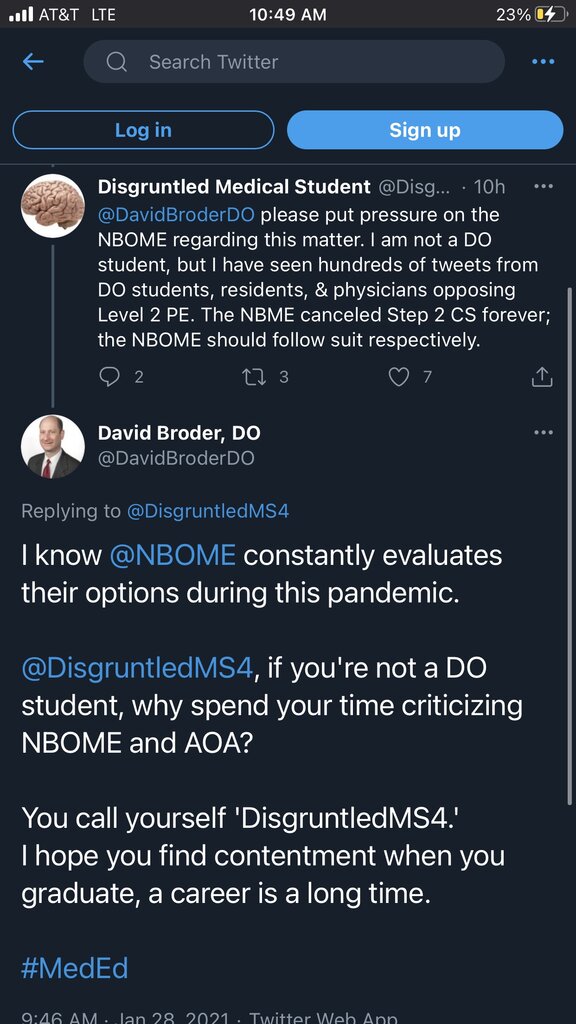The width and height of the screenshot is (576, 1024).
Task: Open more options on Disgruntled Medical Student tweet
Action: tap(543, 186)
